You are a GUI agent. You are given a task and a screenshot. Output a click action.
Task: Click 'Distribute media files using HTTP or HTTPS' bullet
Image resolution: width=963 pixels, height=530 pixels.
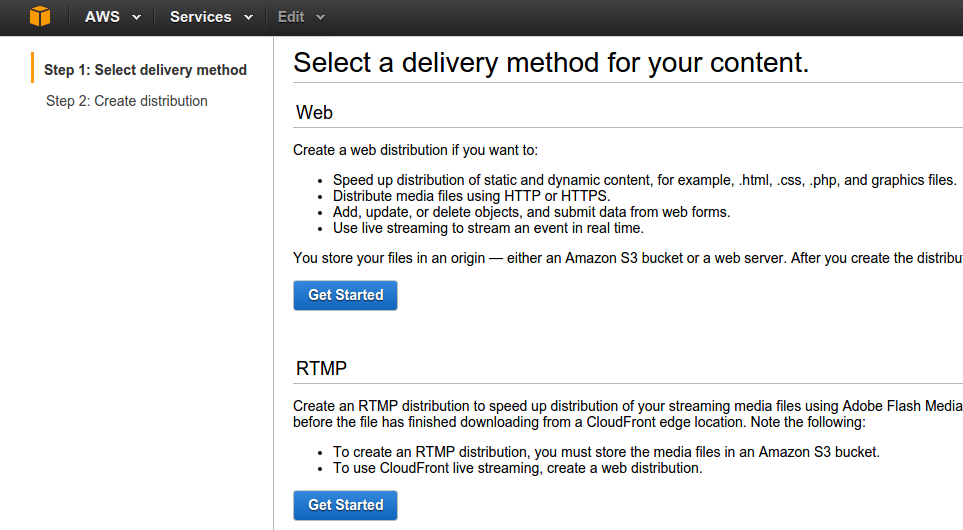click(x=471, y=196)
